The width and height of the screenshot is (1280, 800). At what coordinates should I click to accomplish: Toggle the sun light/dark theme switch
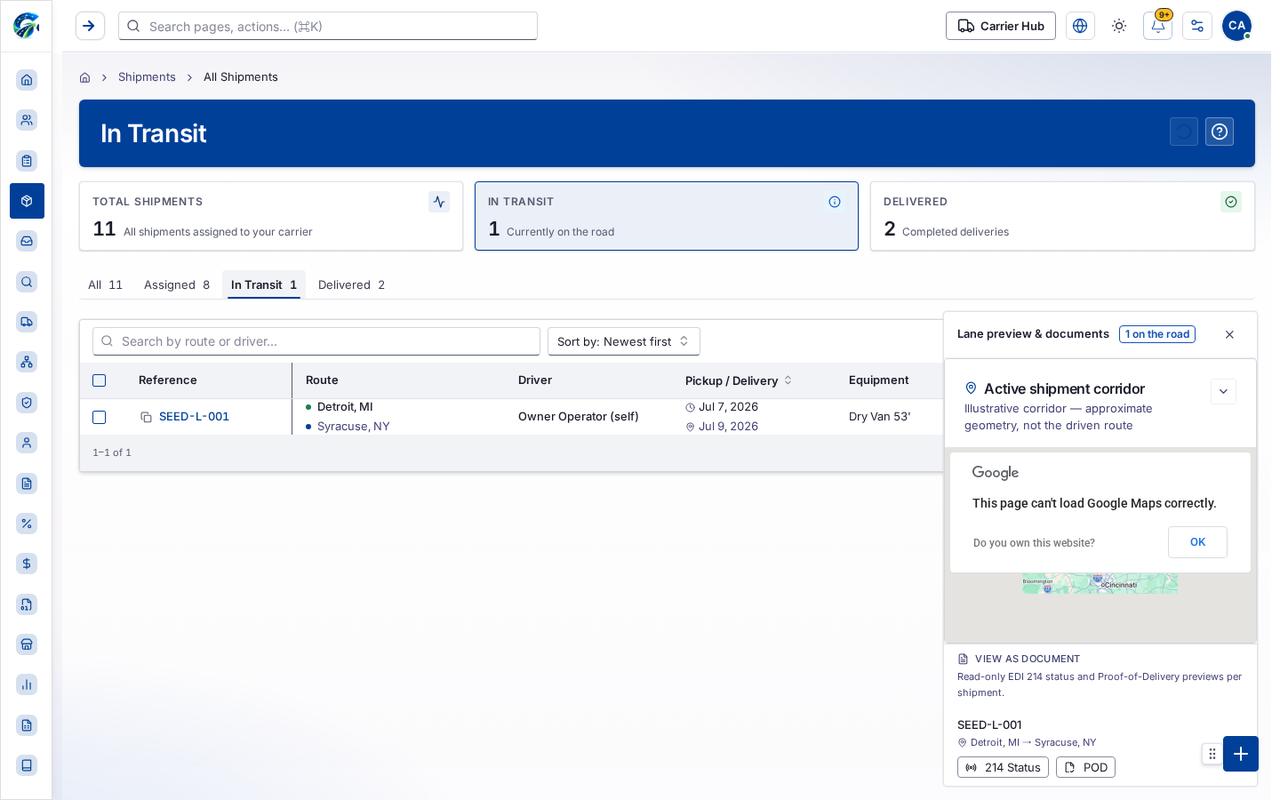click(x=1119, y=26)
